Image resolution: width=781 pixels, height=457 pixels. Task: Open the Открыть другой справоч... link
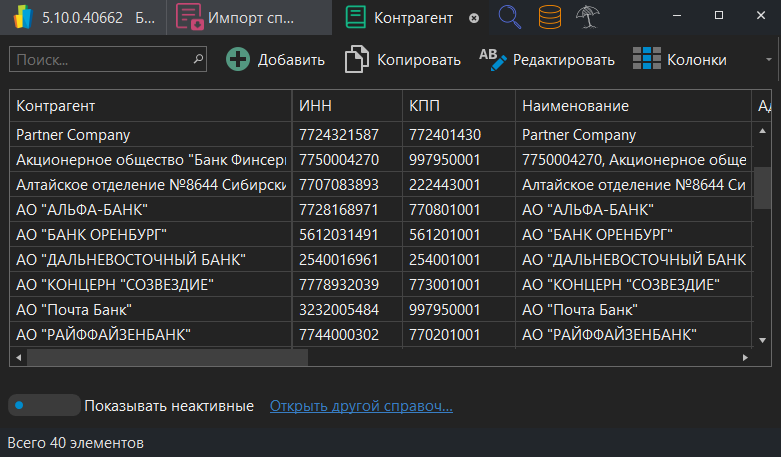(x=361, y=406)
